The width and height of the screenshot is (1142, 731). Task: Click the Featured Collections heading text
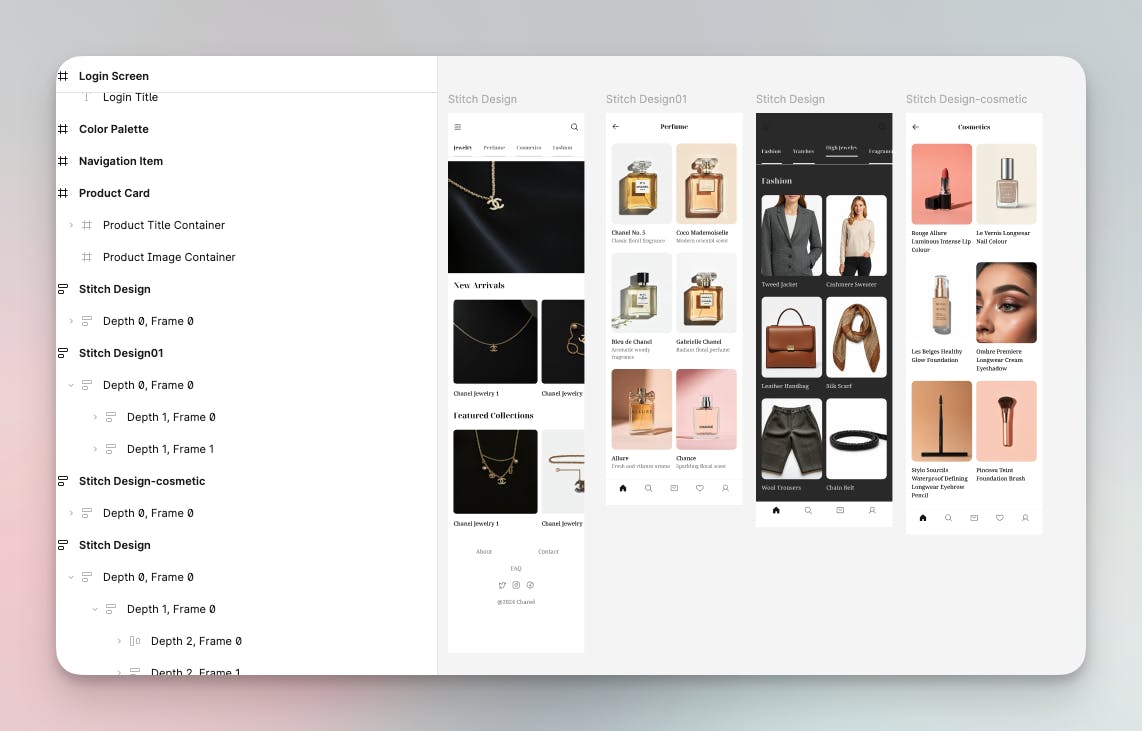tap(494, 416)
